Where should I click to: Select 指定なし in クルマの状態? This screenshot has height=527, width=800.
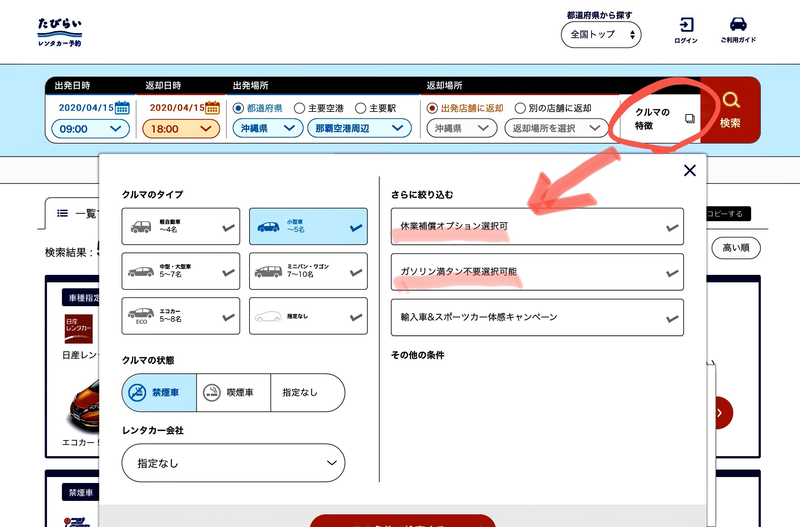308,392
